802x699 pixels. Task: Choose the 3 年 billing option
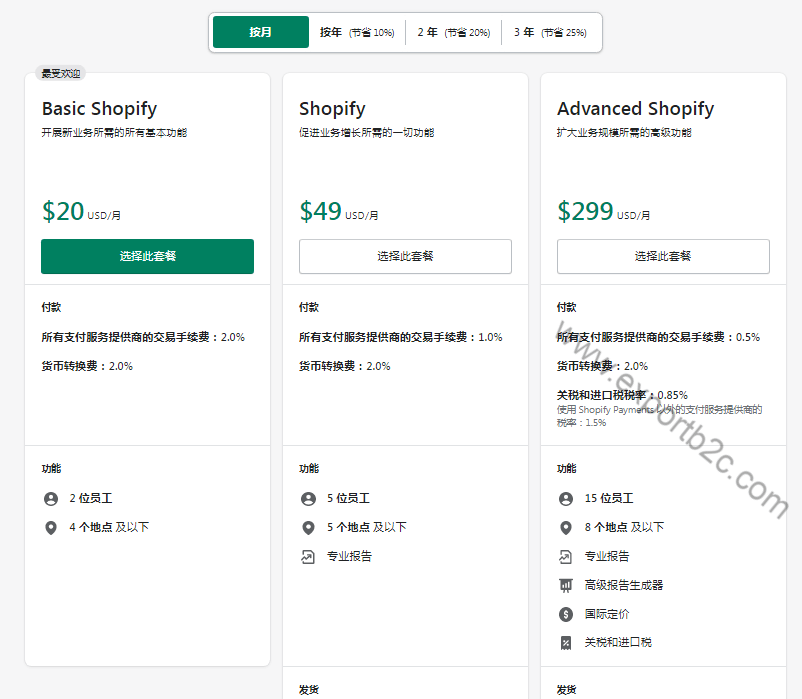tap(550, 32)
